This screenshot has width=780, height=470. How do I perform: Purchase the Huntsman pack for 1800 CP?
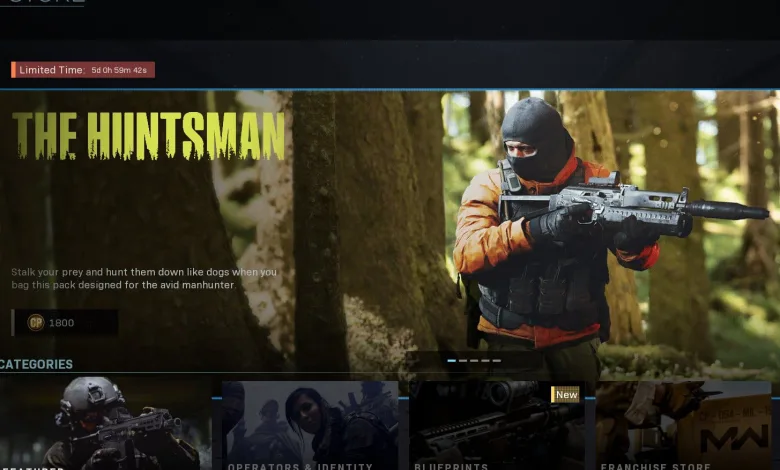65,323
